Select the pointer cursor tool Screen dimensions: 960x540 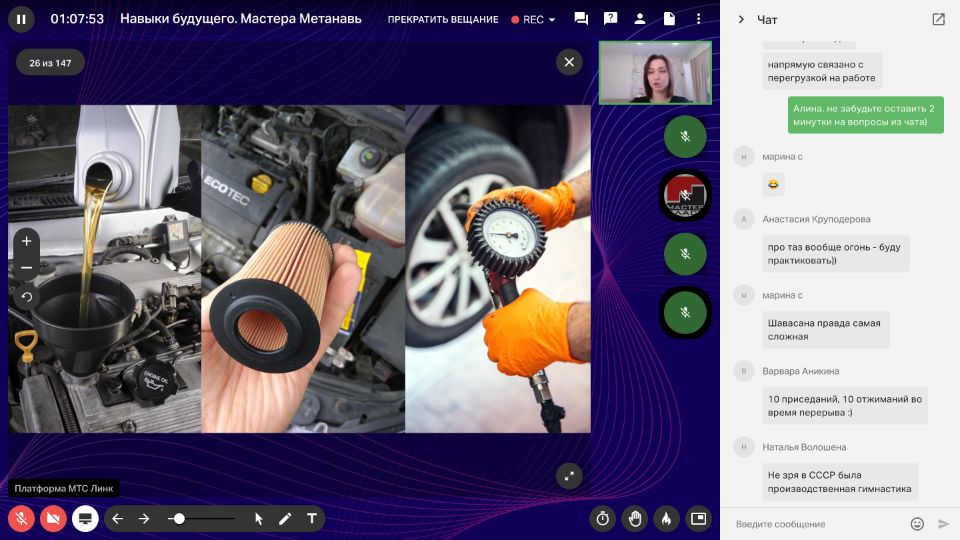(258, 519)
